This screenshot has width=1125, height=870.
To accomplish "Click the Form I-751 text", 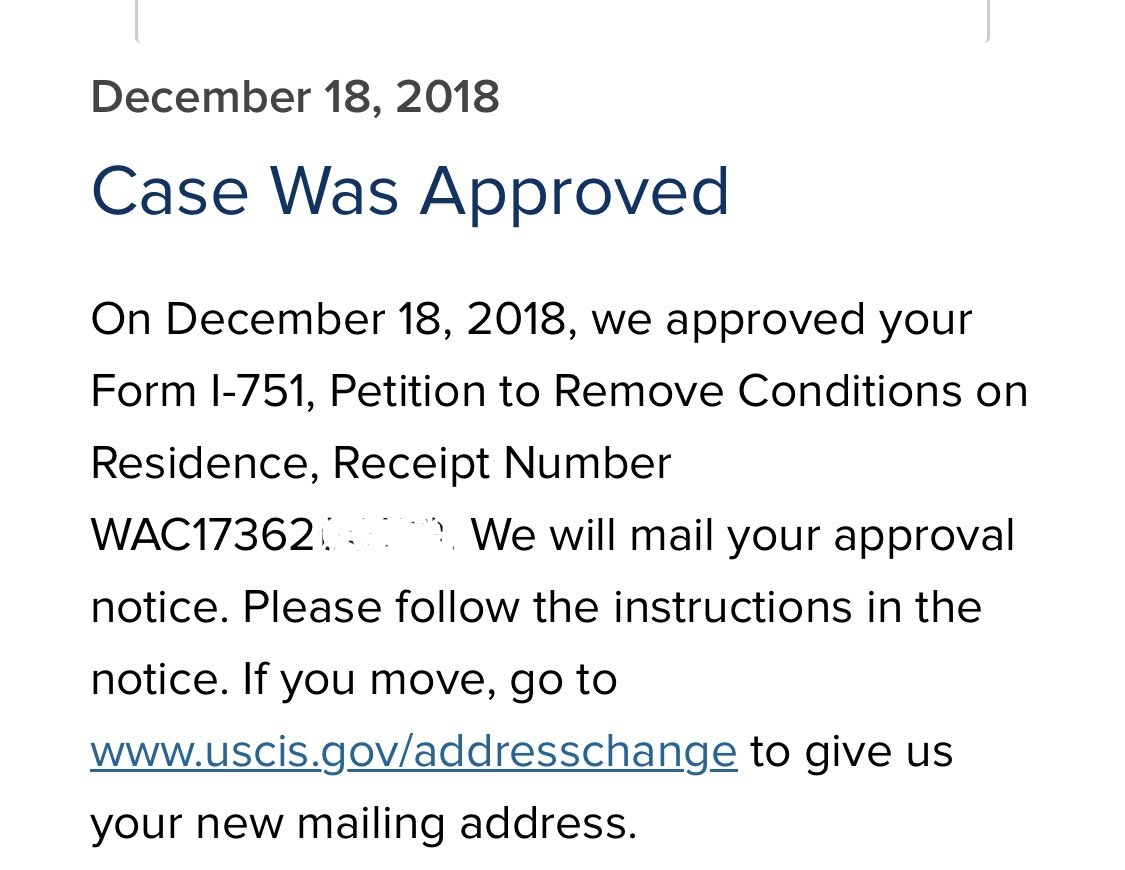I will click(x=203, y=392).
